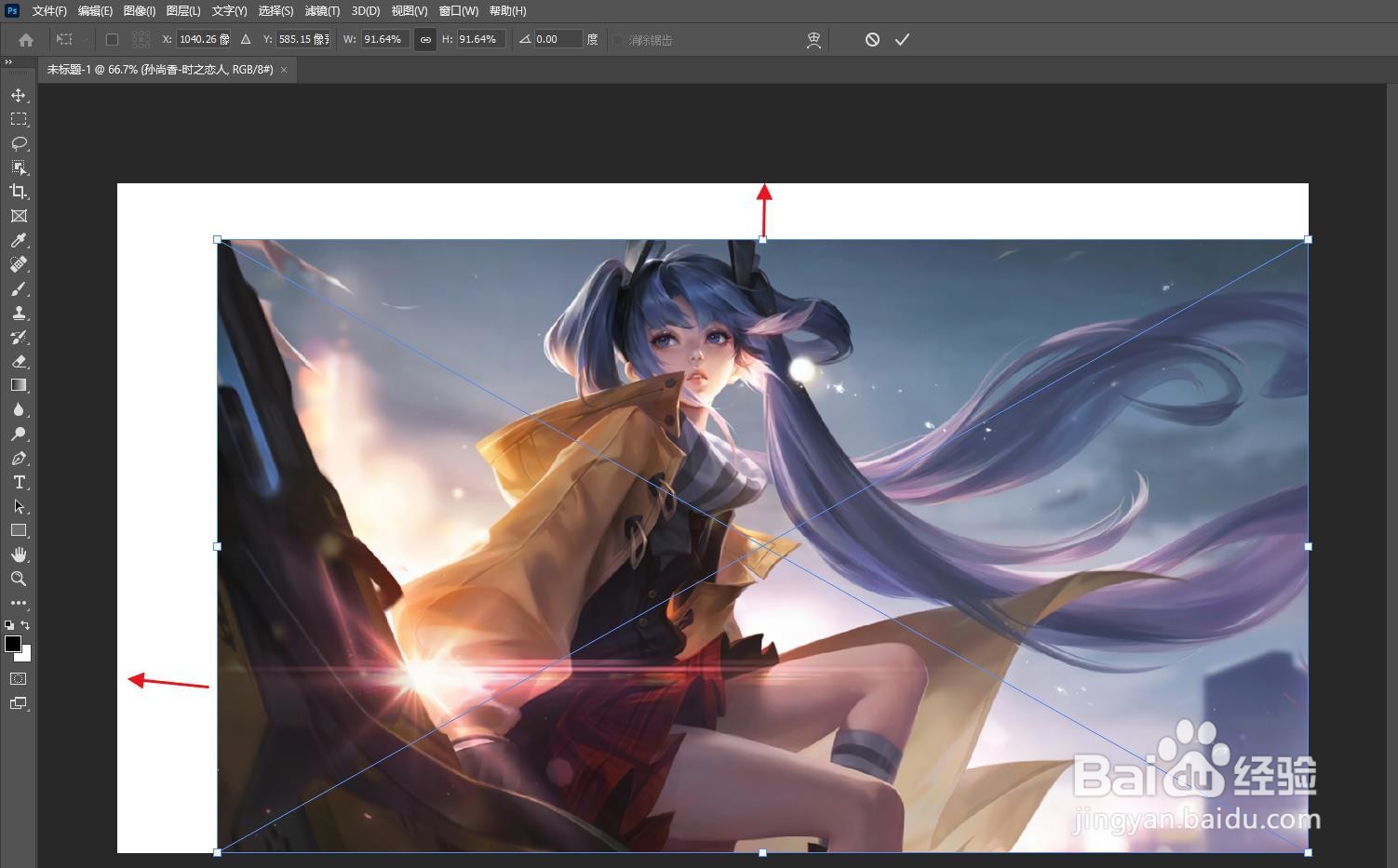The image size is (1398, 868).
Task: Select the Gradient tool
Action: pos(18,385)
